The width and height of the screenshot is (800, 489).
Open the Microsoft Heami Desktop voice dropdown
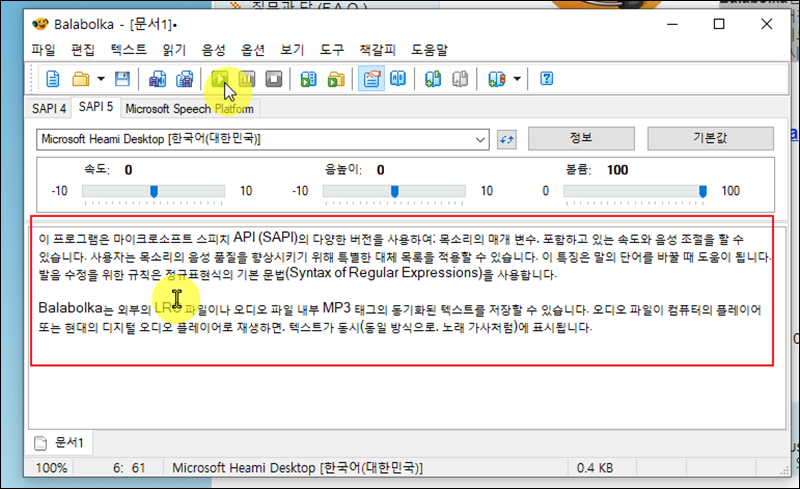[263, 139]
